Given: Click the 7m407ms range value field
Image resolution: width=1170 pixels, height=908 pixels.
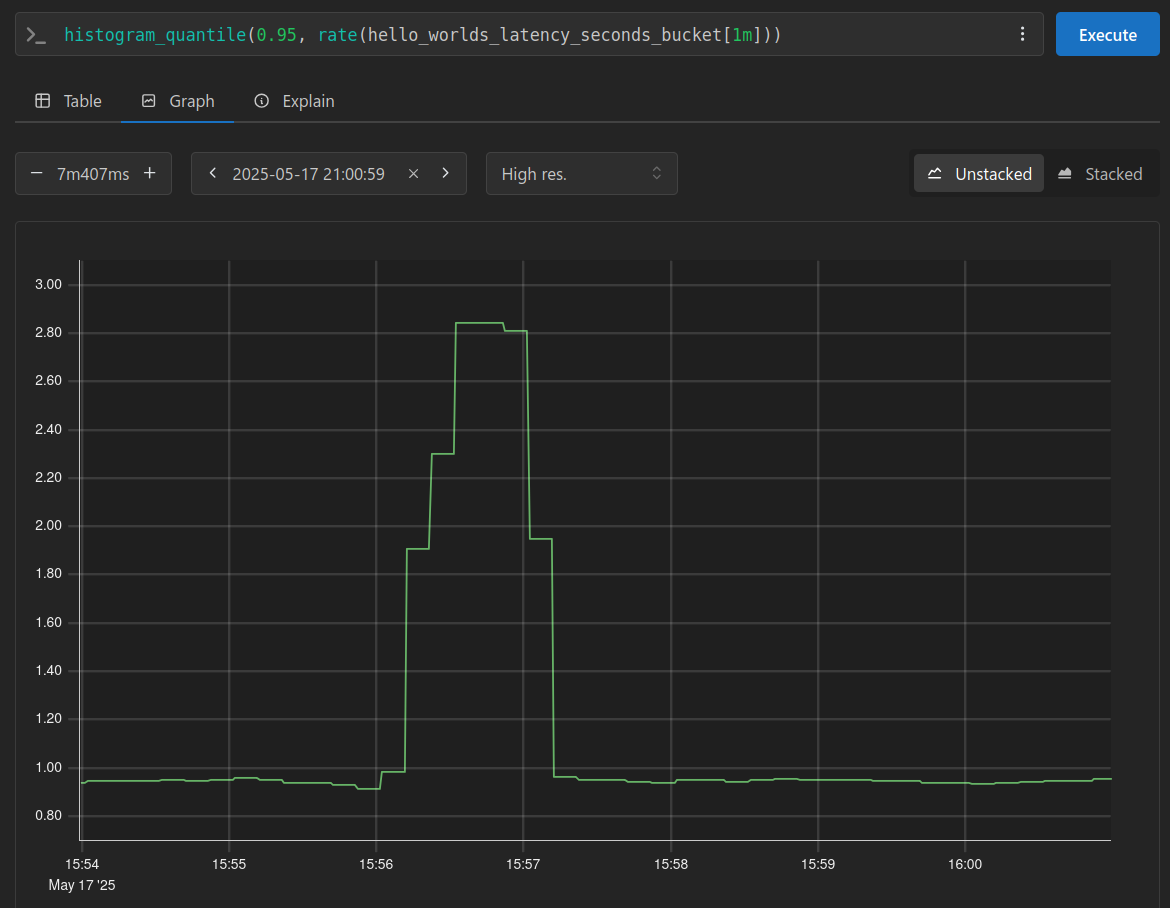Looking at the screenshot, I should point(93,174).
